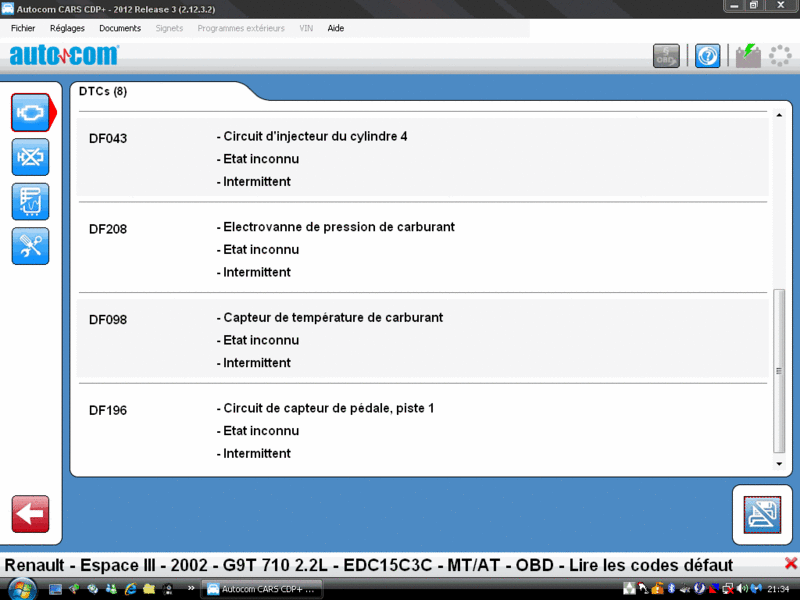Click the DTC list scrollbar thumb
Image resolution: width=800 pixels, height=600 pixels.
[x=779, y=371]
